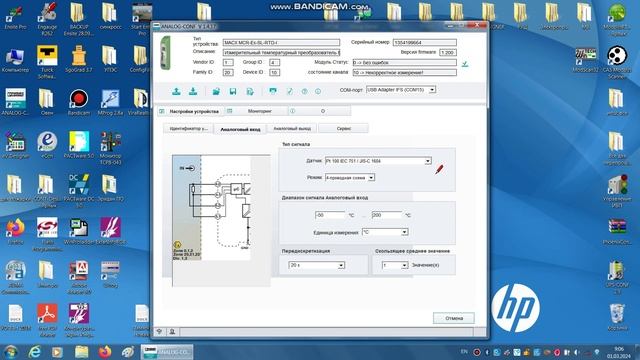Save configuration with the floppy disk icon

pyautogui.click(x=233, y=91)
